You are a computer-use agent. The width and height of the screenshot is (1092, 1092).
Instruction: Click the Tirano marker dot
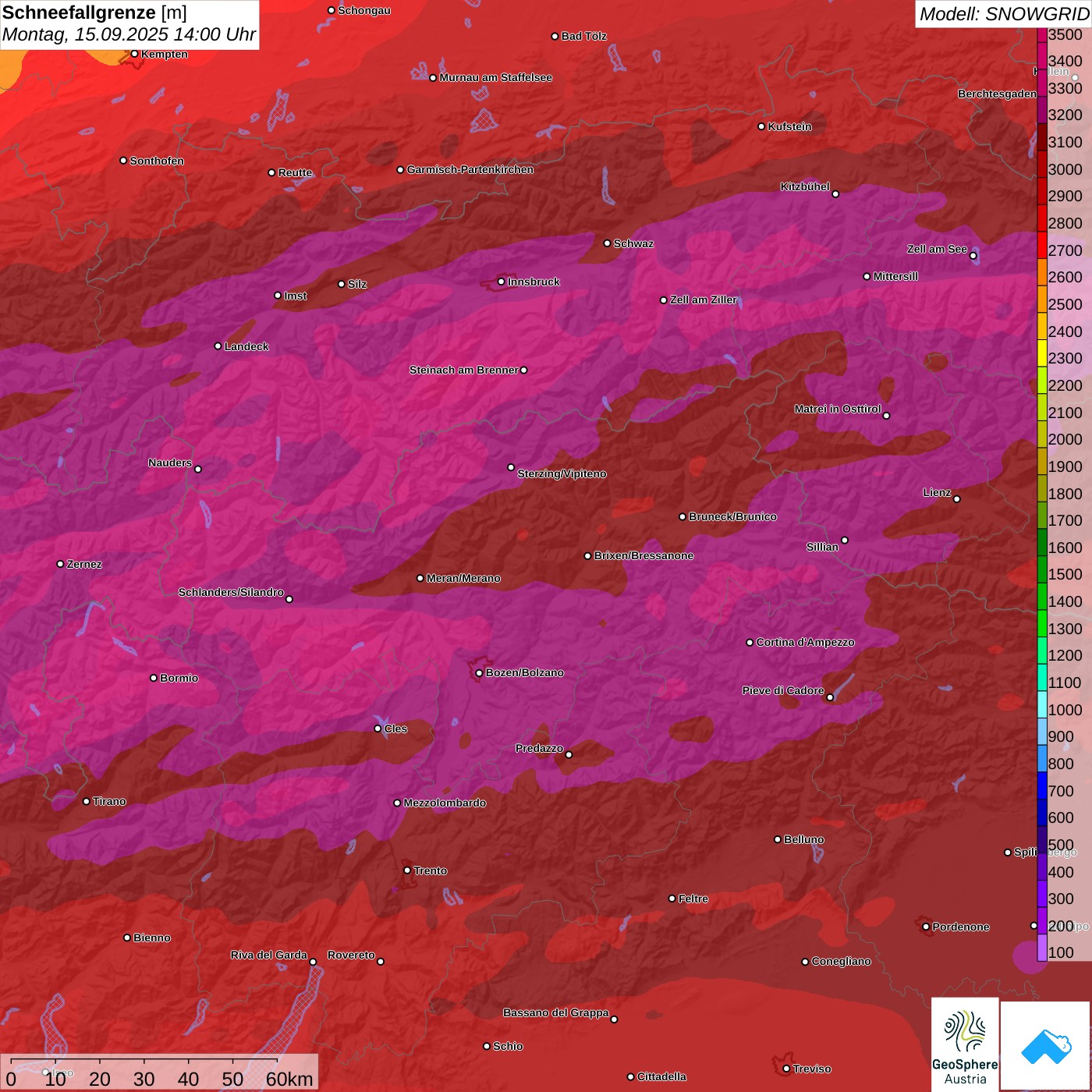[x=87, y=801]
